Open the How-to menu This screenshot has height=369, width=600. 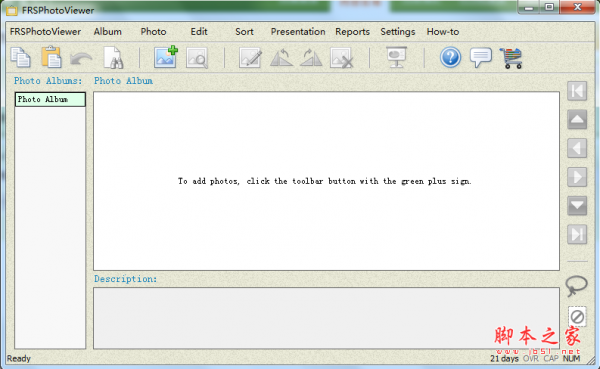pos(443,32)
